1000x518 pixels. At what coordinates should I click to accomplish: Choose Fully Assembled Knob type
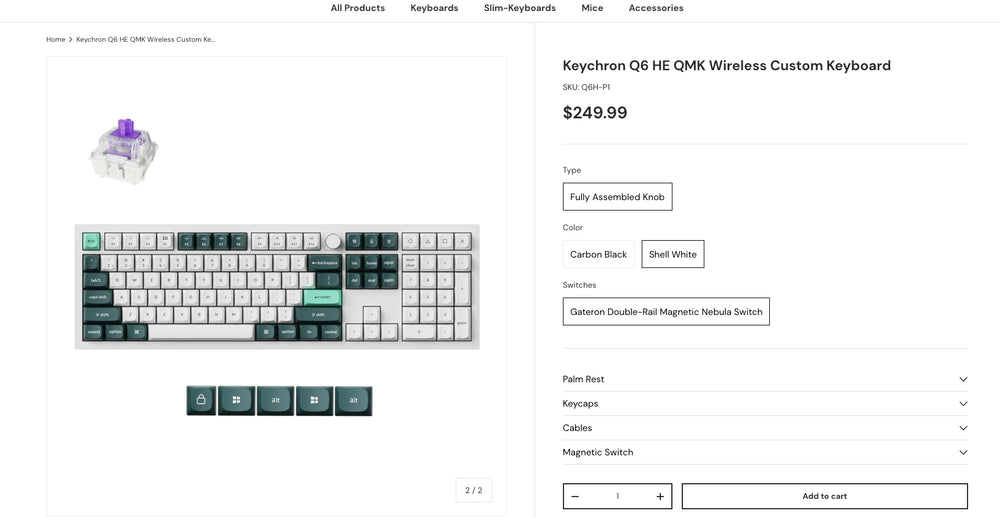tap(617, 196)
